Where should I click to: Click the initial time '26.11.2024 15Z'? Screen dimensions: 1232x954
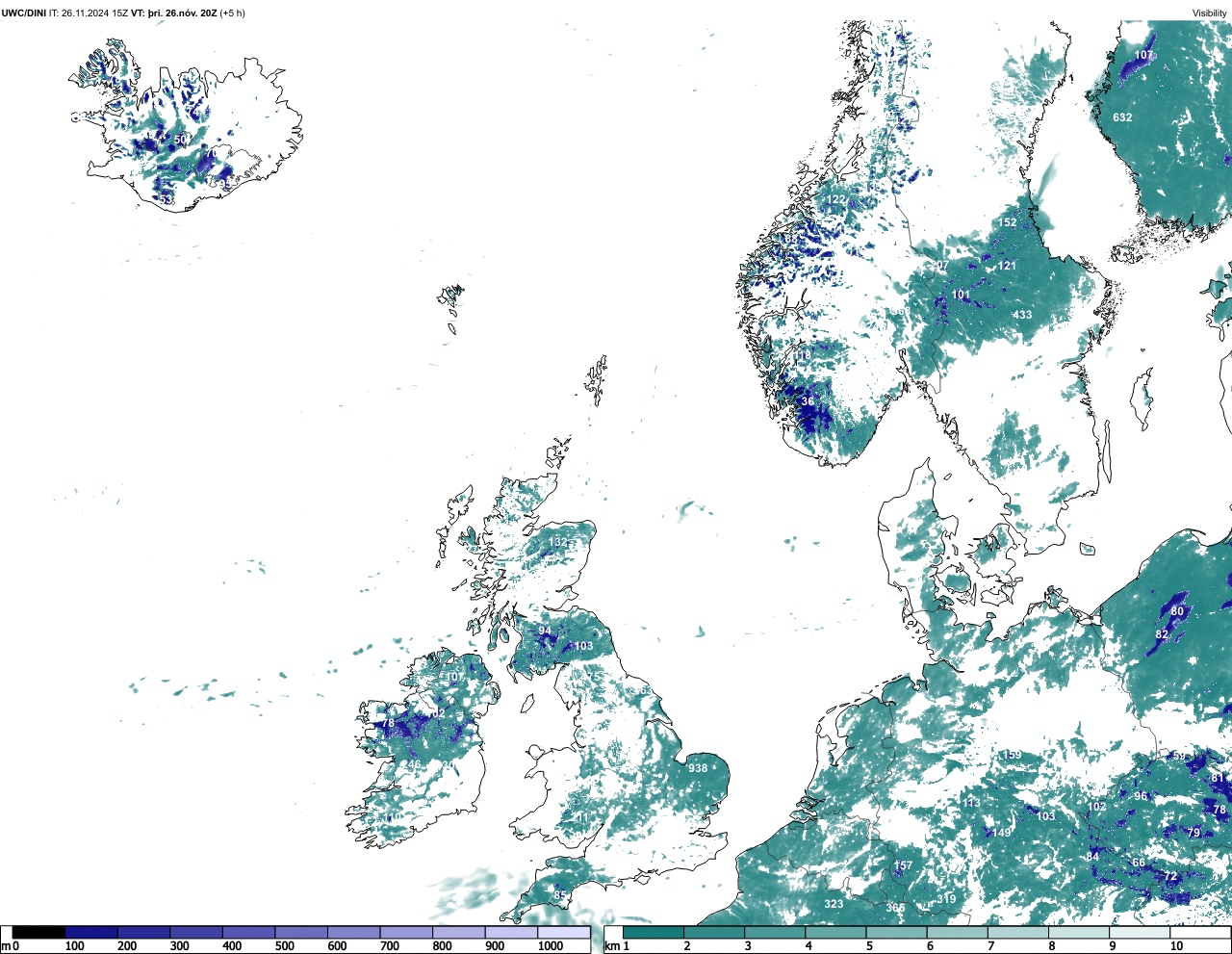95,13
